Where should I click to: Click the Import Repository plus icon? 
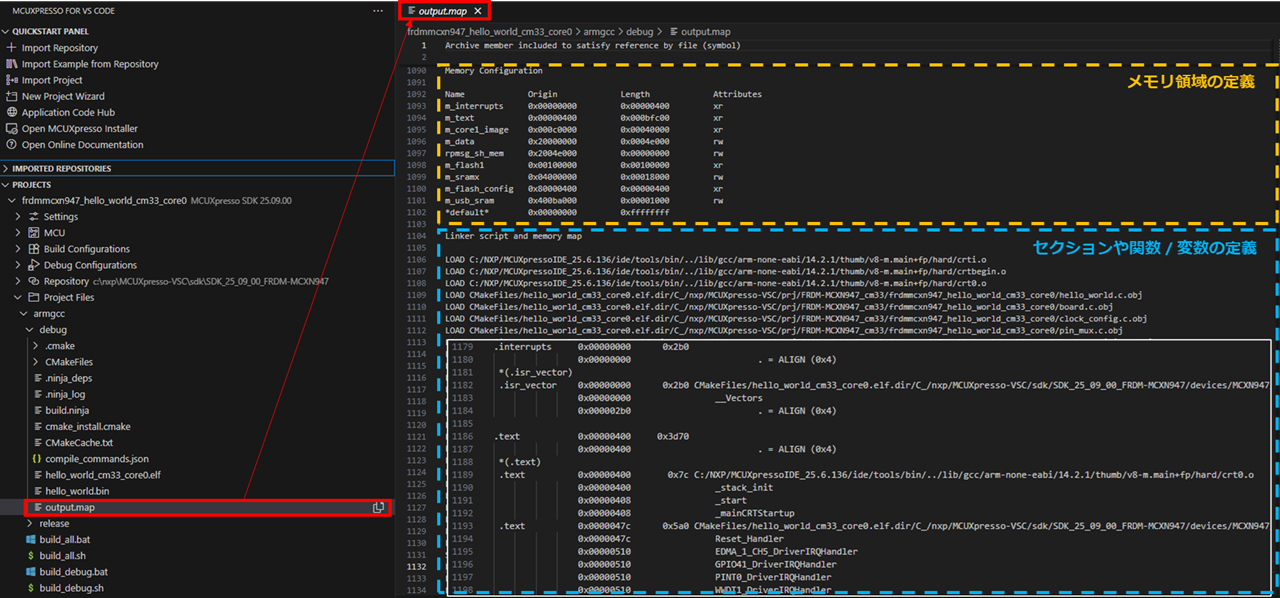(x=12, y=48)
